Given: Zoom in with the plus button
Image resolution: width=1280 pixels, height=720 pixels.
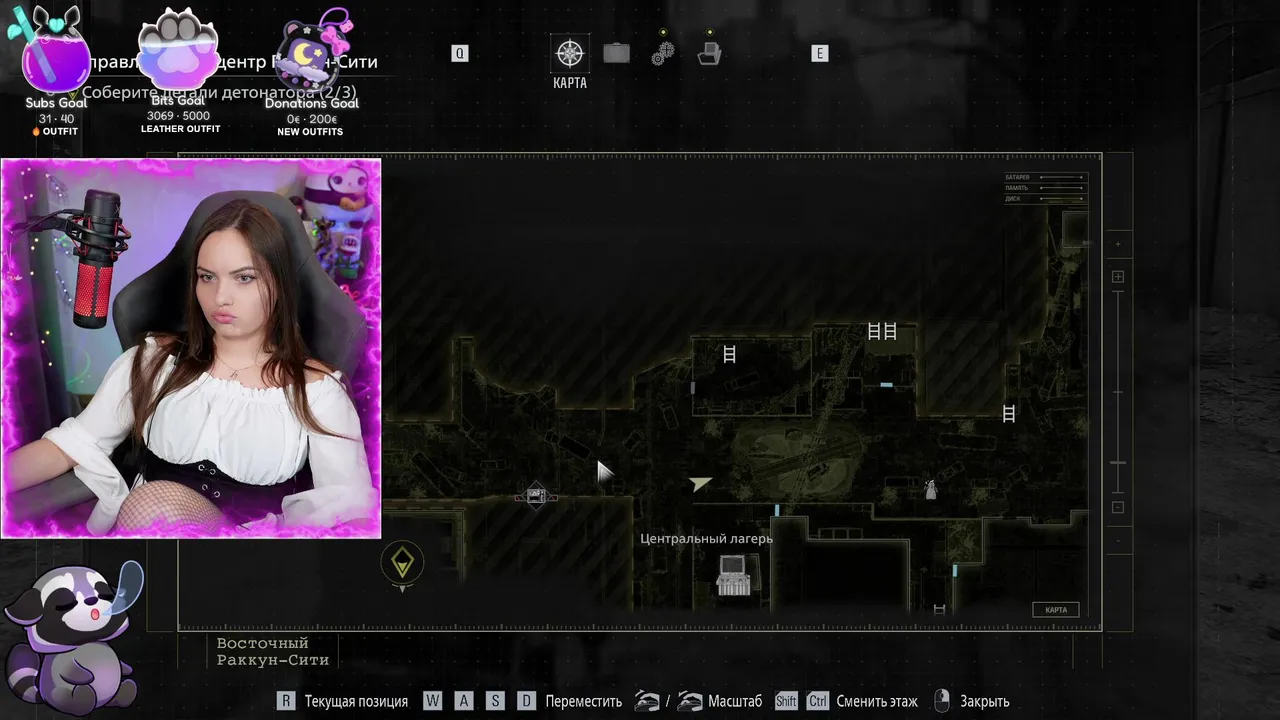Looking at the screenshot, I should [x=1118, y=277].
